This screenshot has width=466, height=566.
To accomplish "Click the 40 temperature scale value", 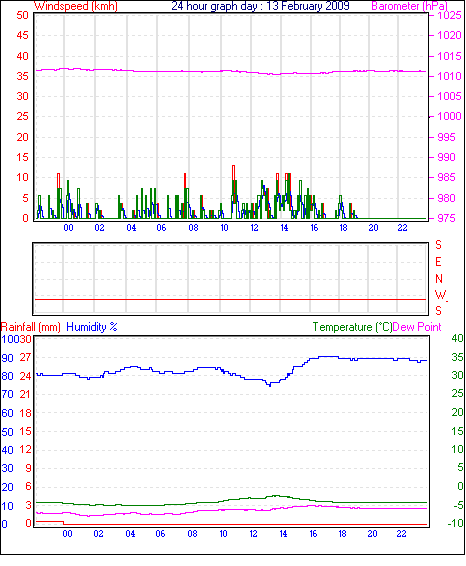I will [x=457, y=338].
